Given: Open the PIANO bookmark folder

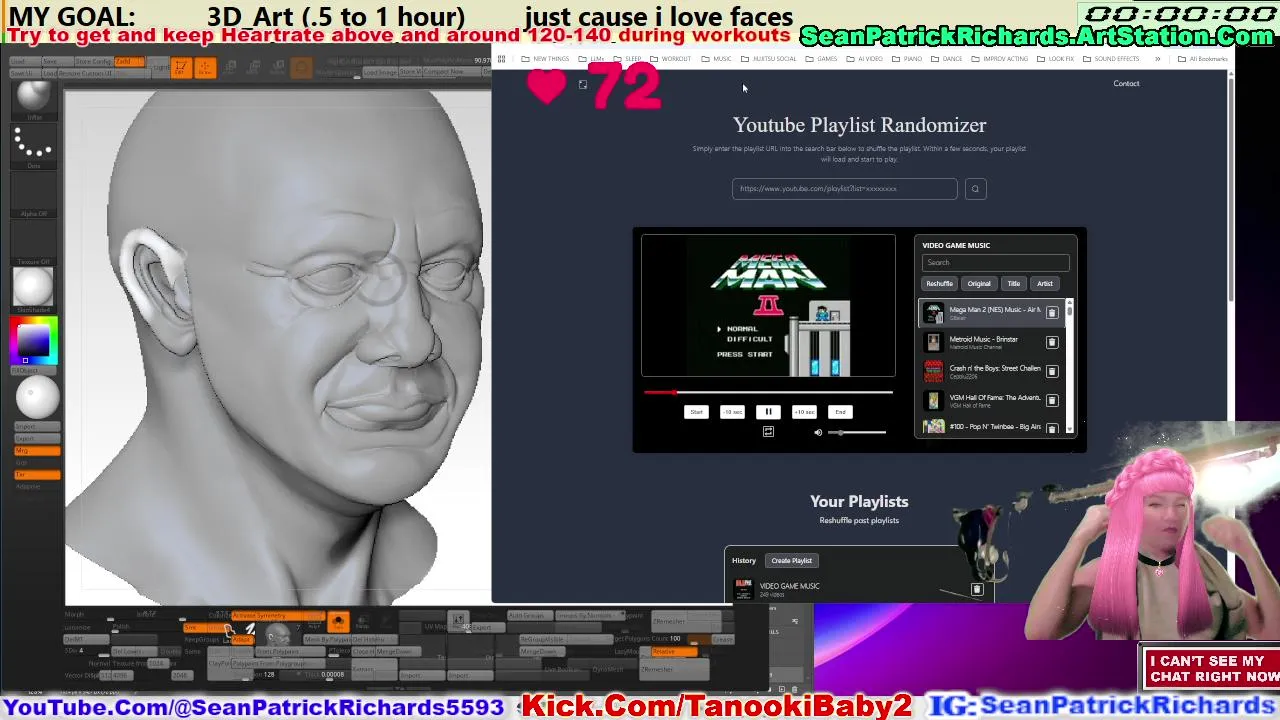Looking at the screenshot, I should [907, 59].
